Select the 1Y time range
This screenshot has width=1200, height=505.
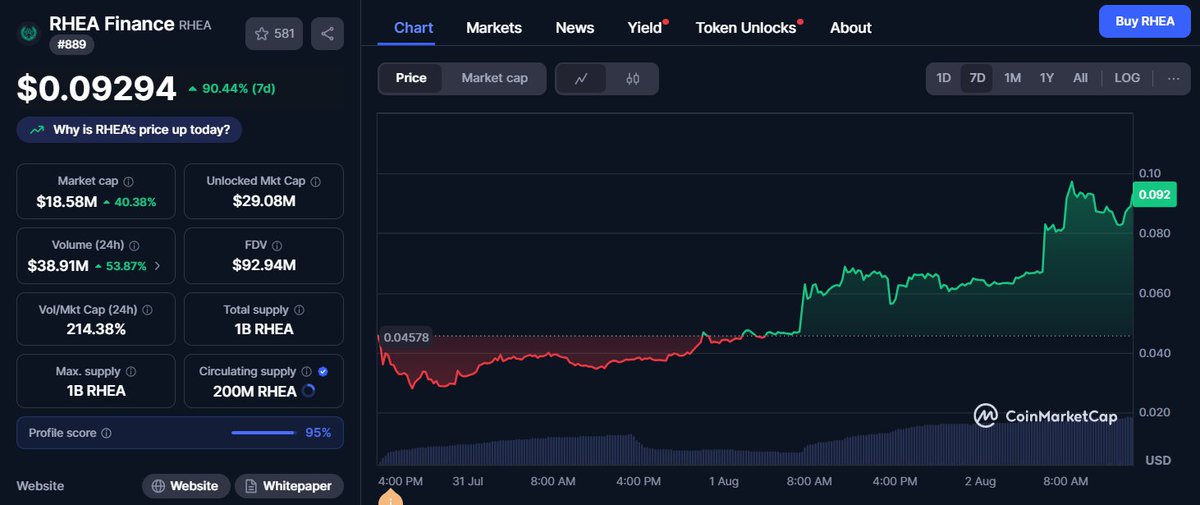coord(1047,78)
